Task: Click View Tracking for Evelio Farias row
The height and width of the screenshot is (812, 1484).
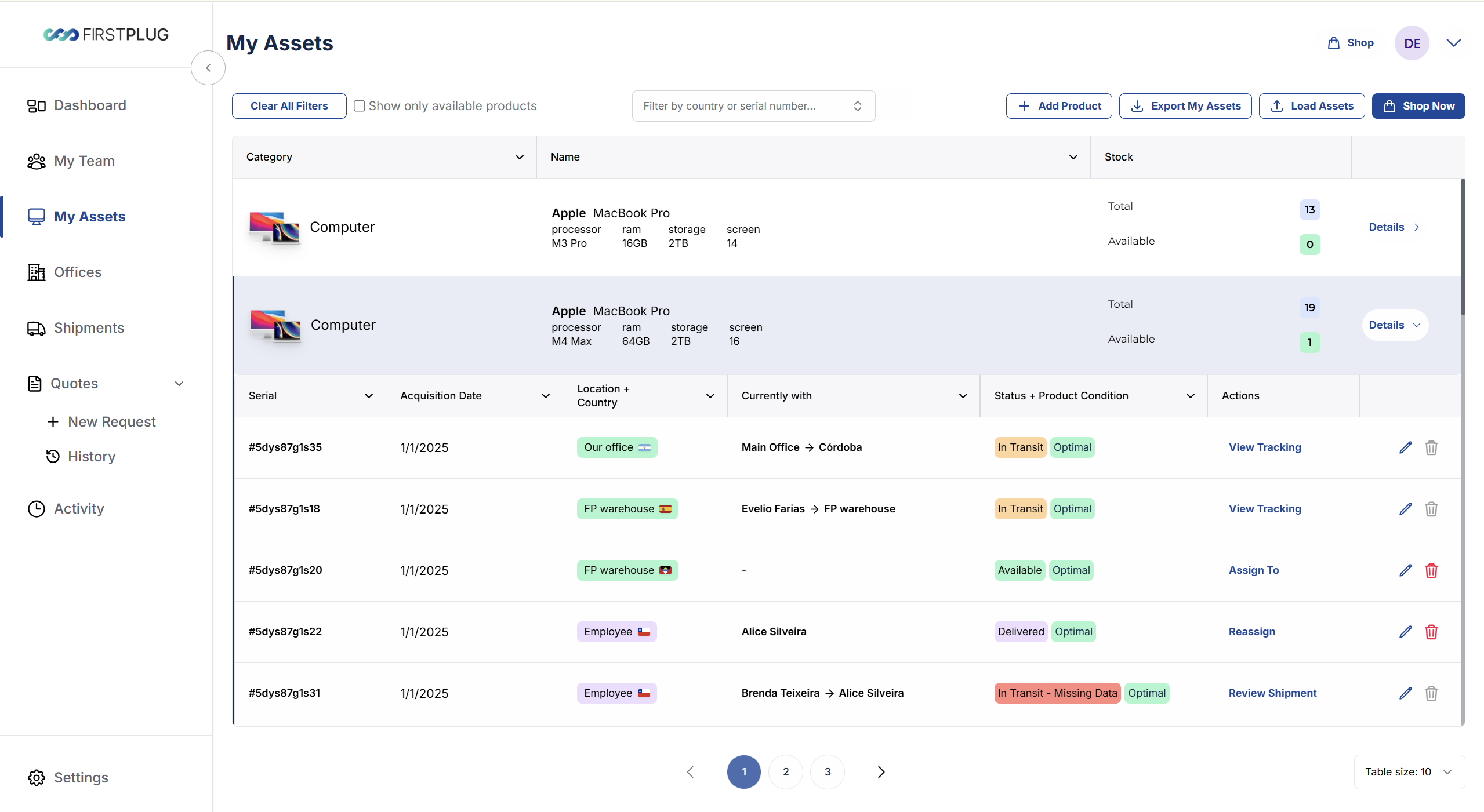Action: (x=1265, y=509)
